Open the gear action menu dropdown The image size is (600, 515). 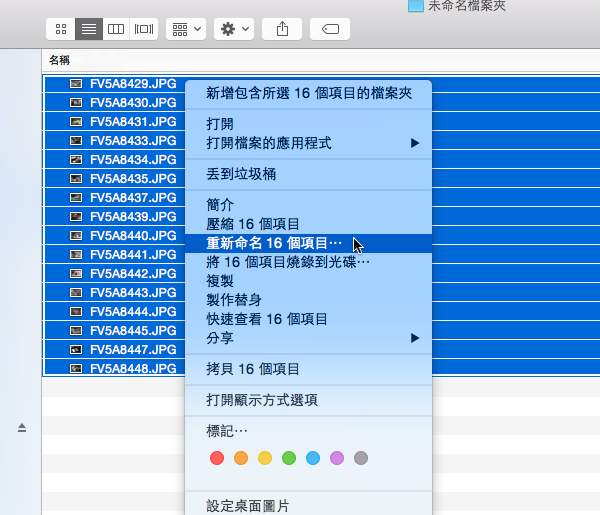235,29
